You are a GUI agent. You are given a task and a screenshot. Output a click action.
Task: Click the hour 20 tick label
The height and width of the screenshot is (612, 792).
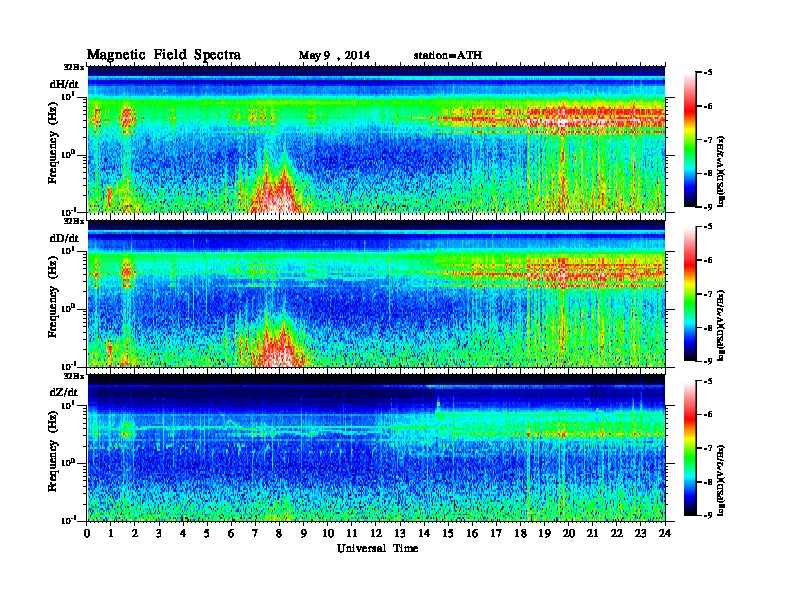click(569, 533)
